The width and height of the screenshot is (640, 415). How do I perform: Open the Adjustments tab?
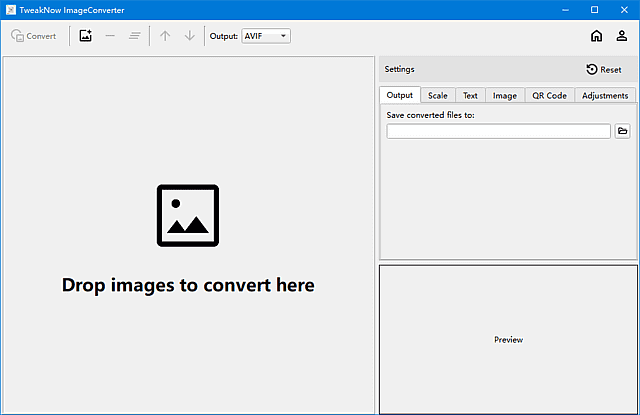click(605, 96)
